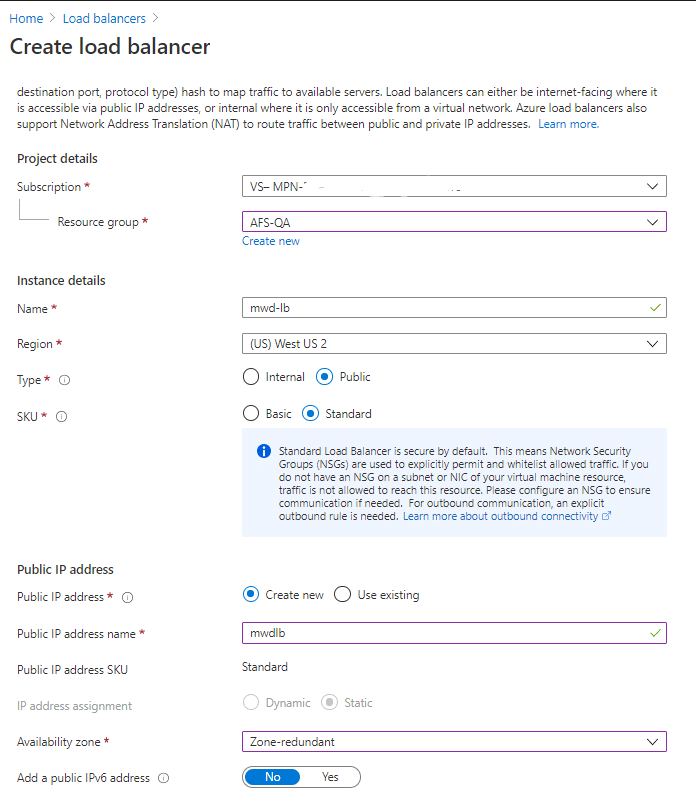Image resolution: width=696 pixels, height=810 pixels.
Task: Go to Home breadcrumb
Action: (26, 19)
